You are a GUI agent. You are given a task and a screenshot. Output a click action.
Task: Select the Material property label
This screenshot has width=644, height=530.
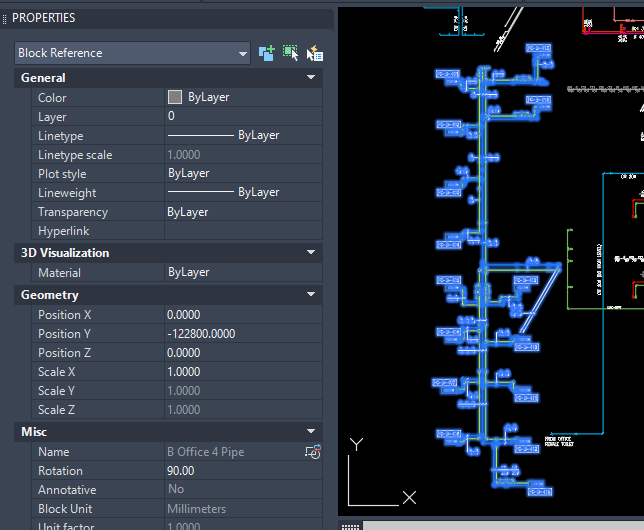pos(60,273)
